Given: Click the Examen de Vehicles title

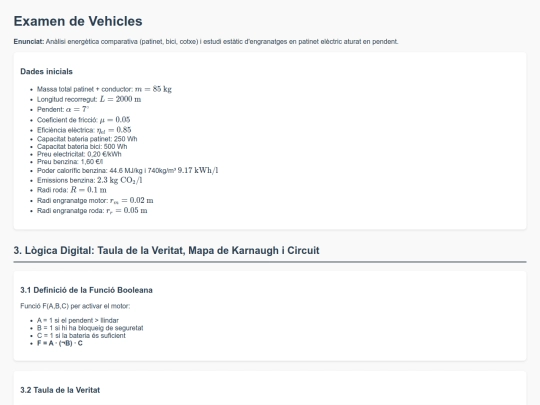Looking at the screenshot, I should (x=78, y=21).
